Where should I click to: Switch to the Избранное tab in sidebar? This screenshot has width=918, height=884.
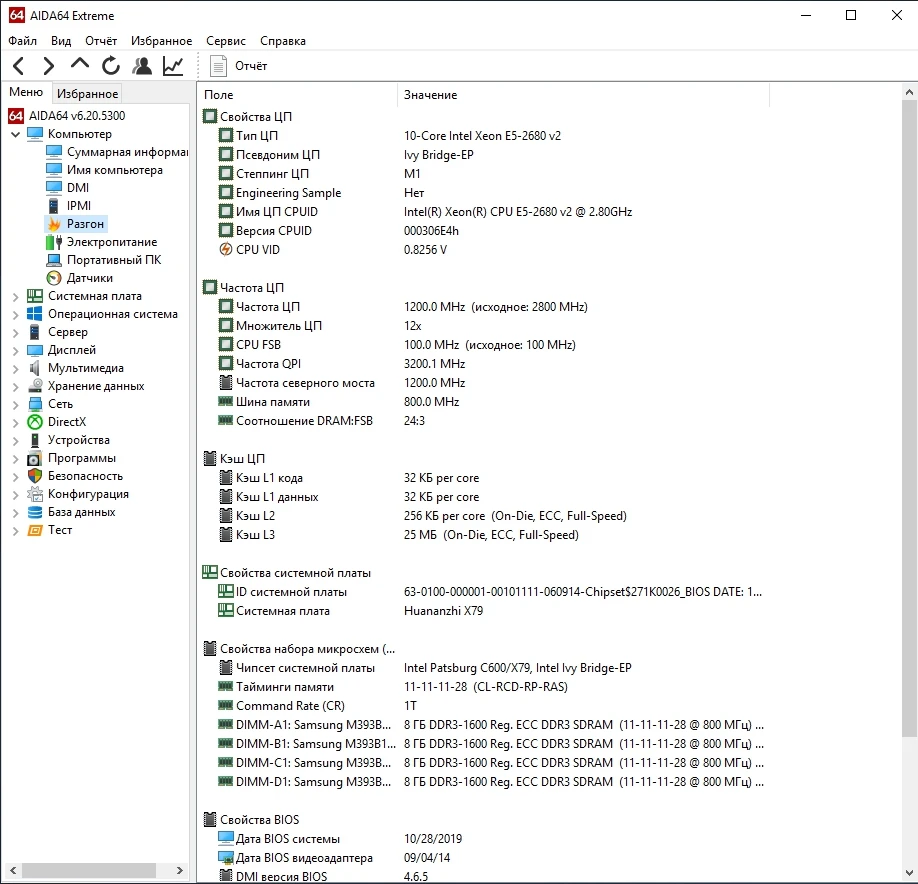pyautogui.click(x=87, y=94)
